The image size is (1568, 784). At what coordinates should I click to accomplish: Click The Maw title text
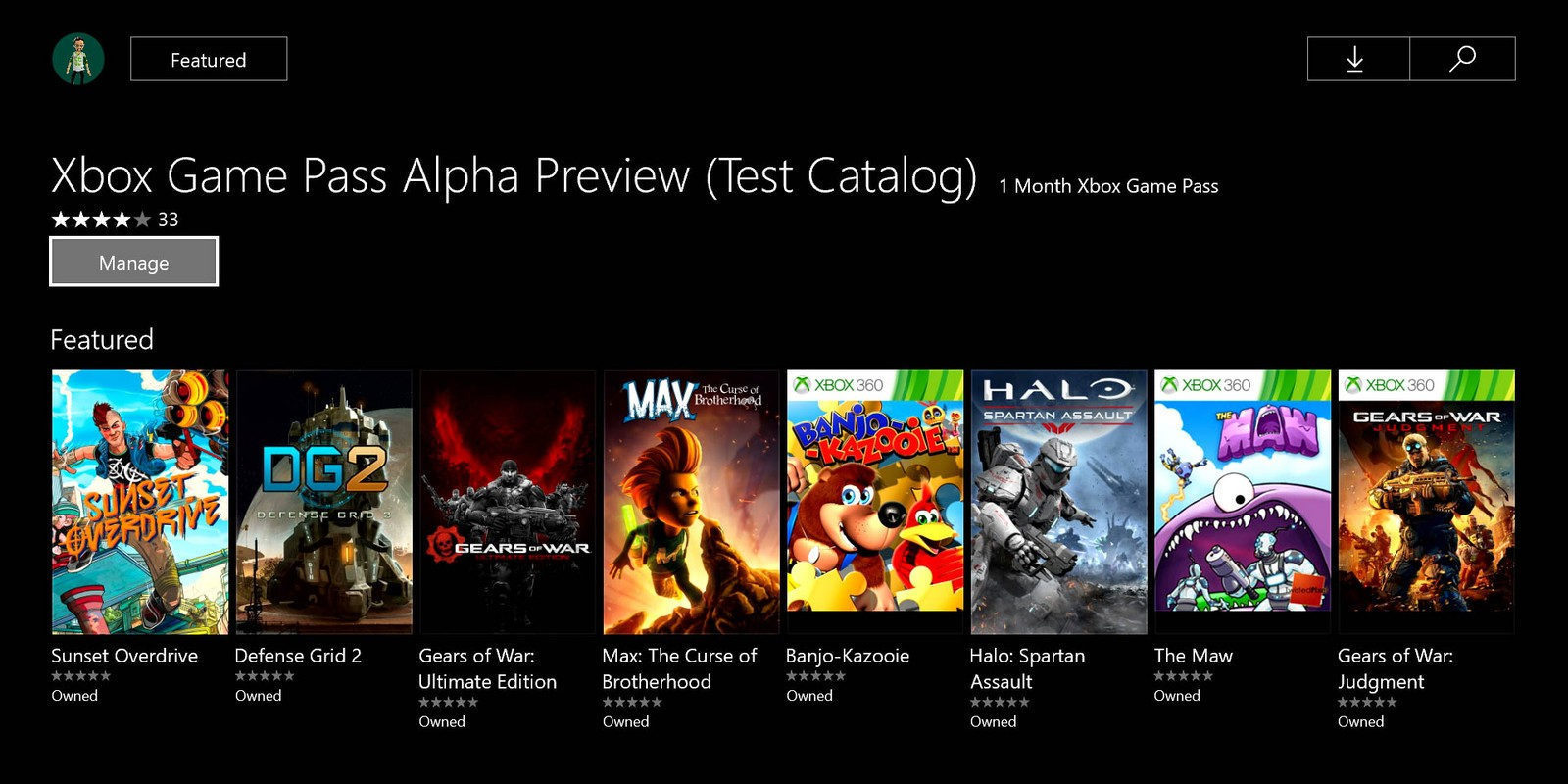[1193, 656]
